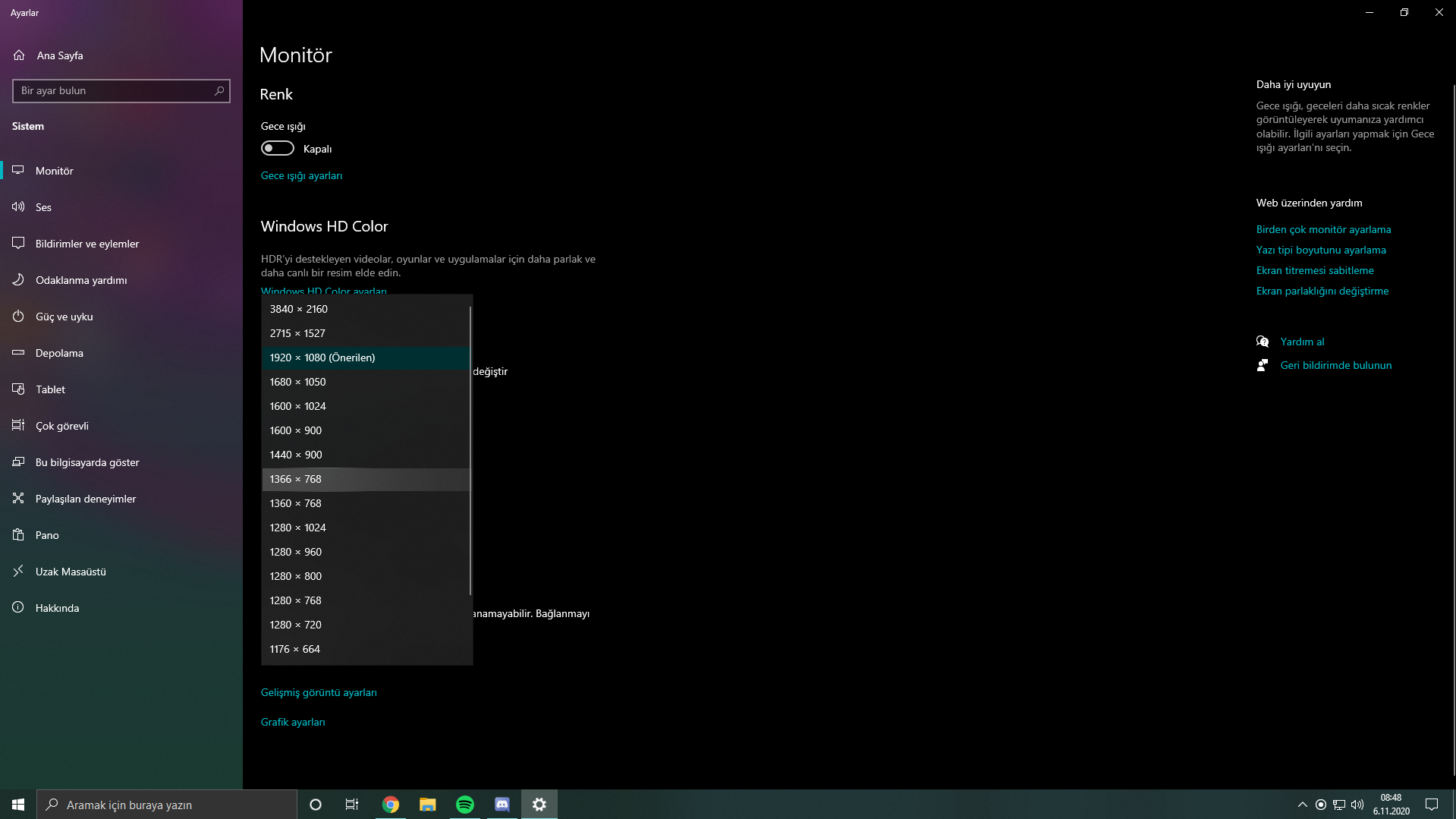The image size is (1456, 819).
Task: Click the settings page vertical scrollbar
Action: [x=1454, y=429]
